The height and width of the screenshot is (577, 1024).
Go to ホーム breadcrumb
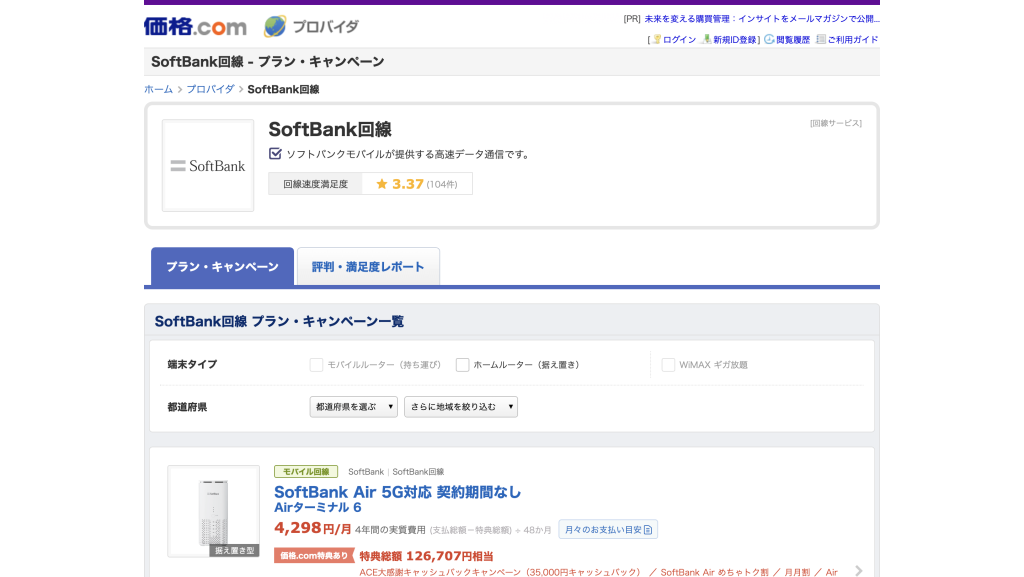coord(159,89)
